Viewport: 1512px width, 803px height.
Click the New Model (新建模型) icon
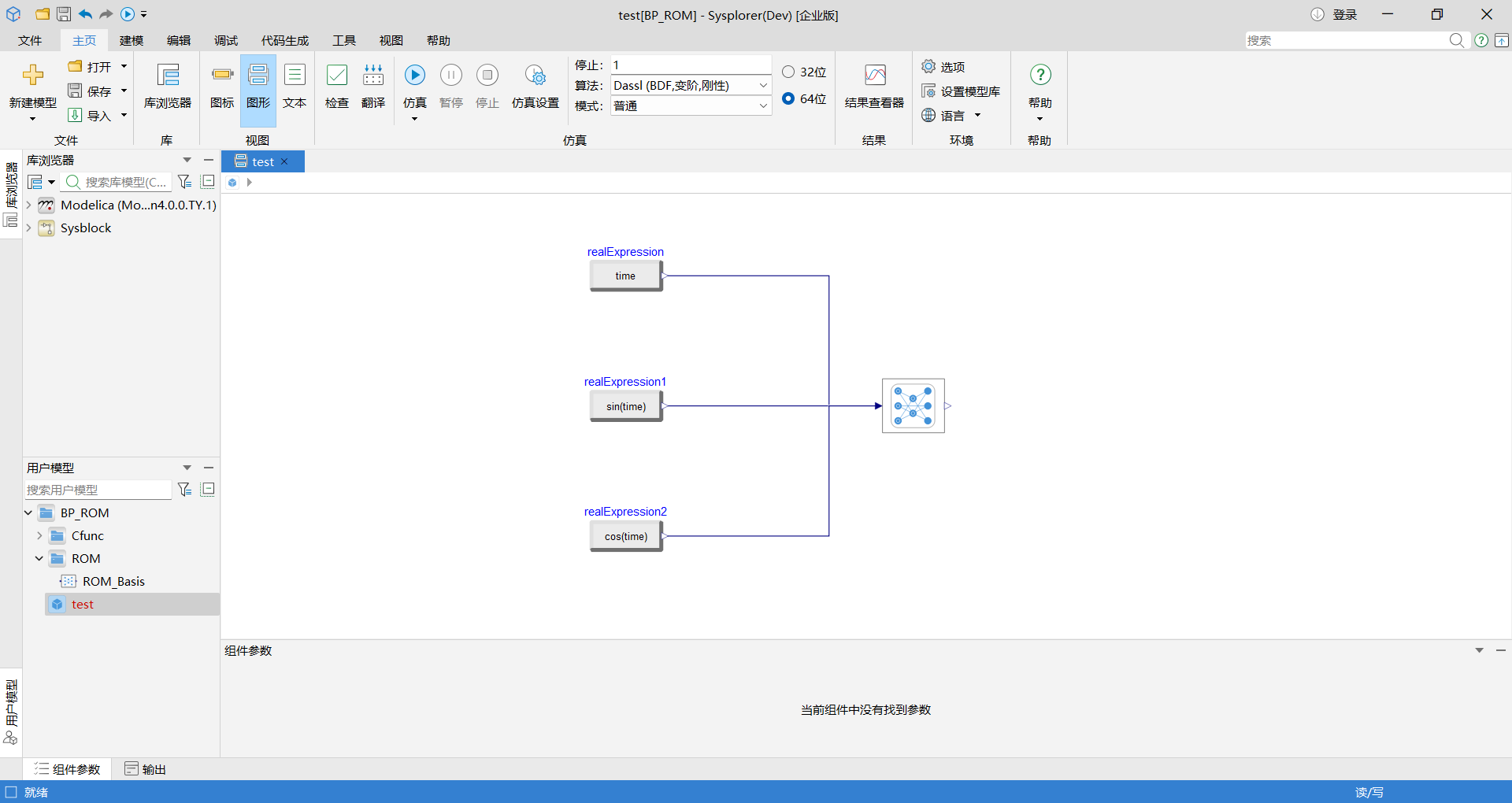tap(33, 76)
